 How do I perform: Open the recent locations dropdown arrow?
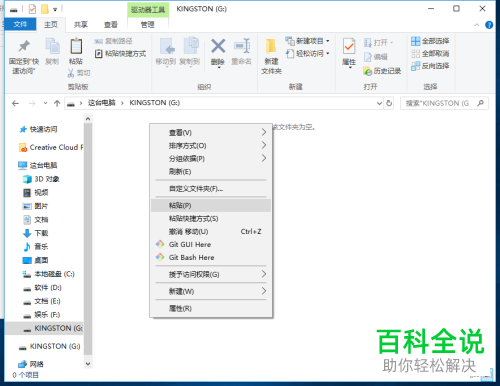(x=45, y=103)
